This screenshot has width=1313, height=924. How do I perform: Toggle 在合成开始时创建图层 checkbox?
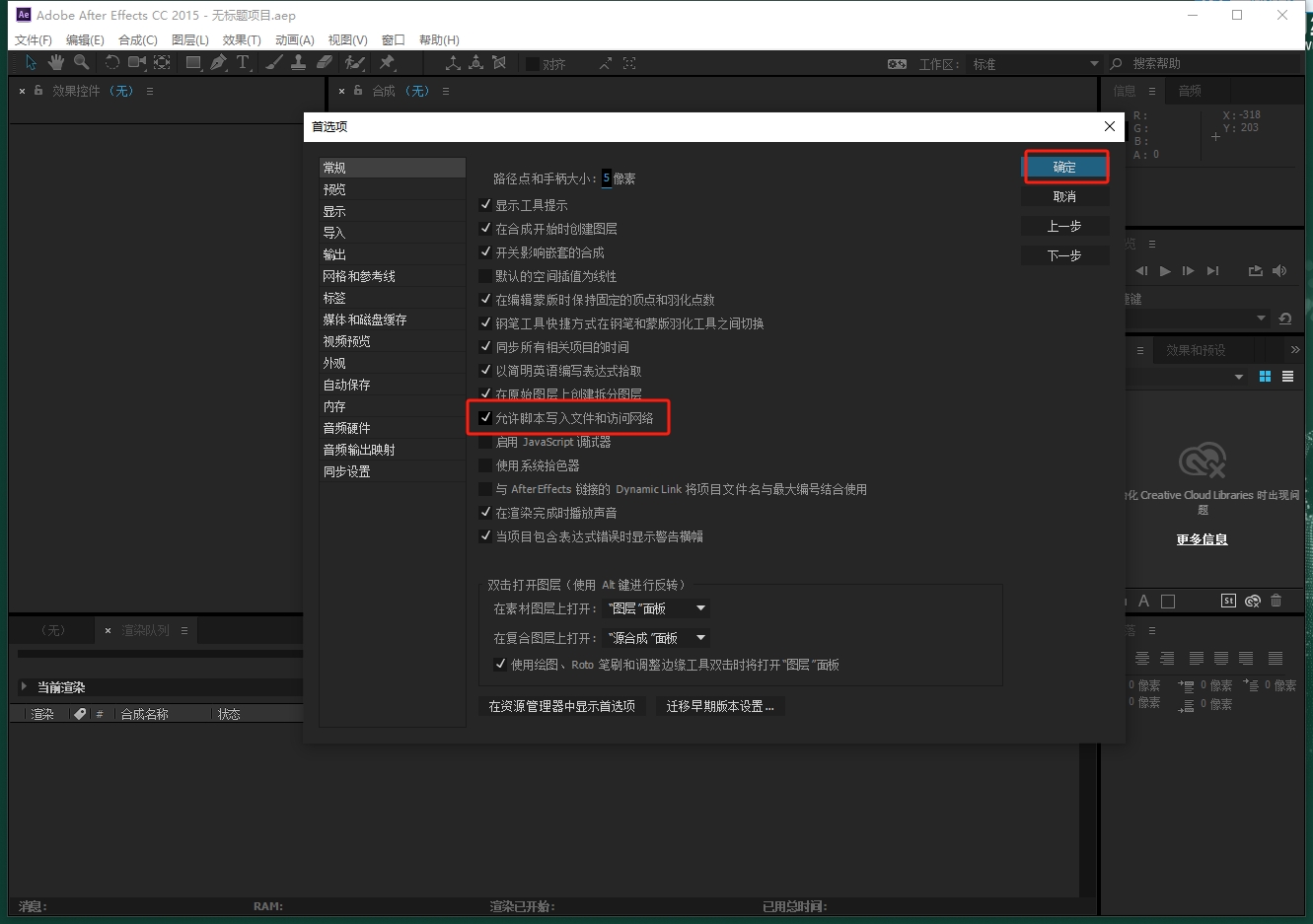pos(485,229)
